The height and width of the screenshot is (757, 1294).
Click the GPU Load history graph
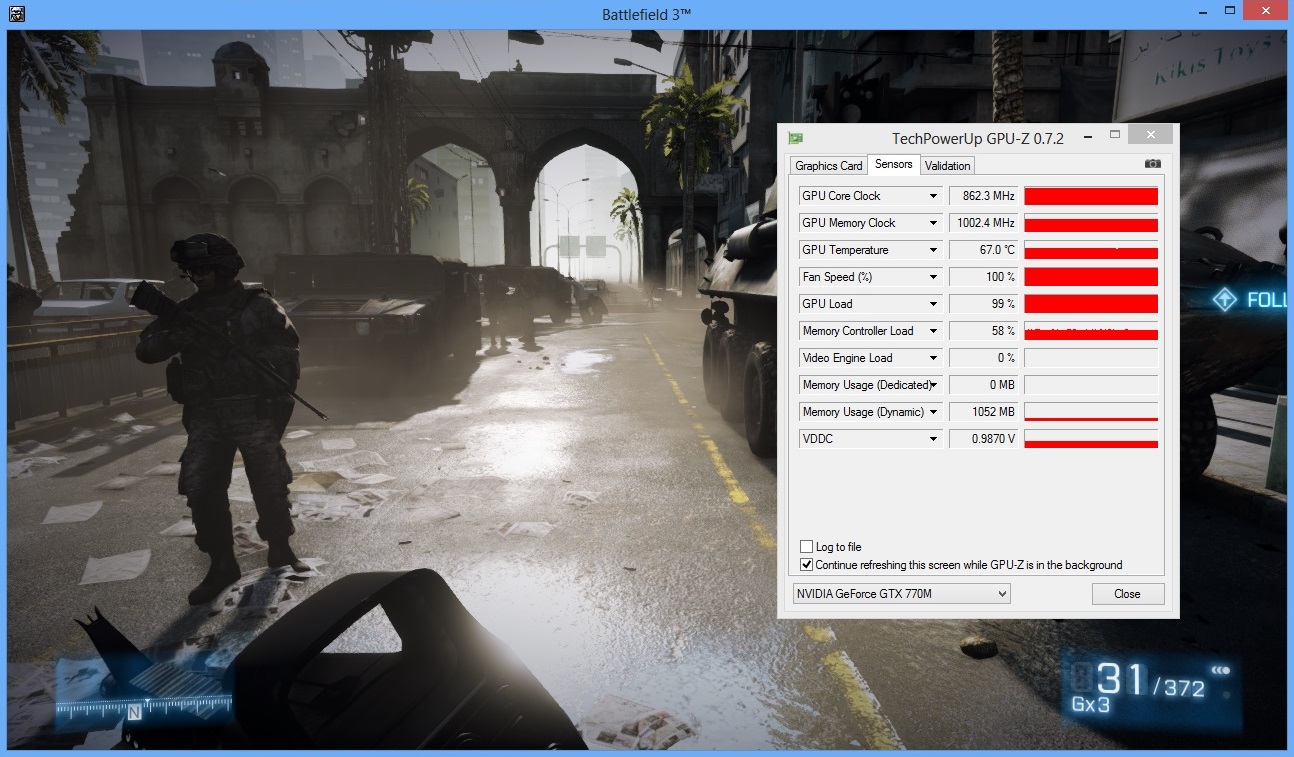pos(1091,304)
